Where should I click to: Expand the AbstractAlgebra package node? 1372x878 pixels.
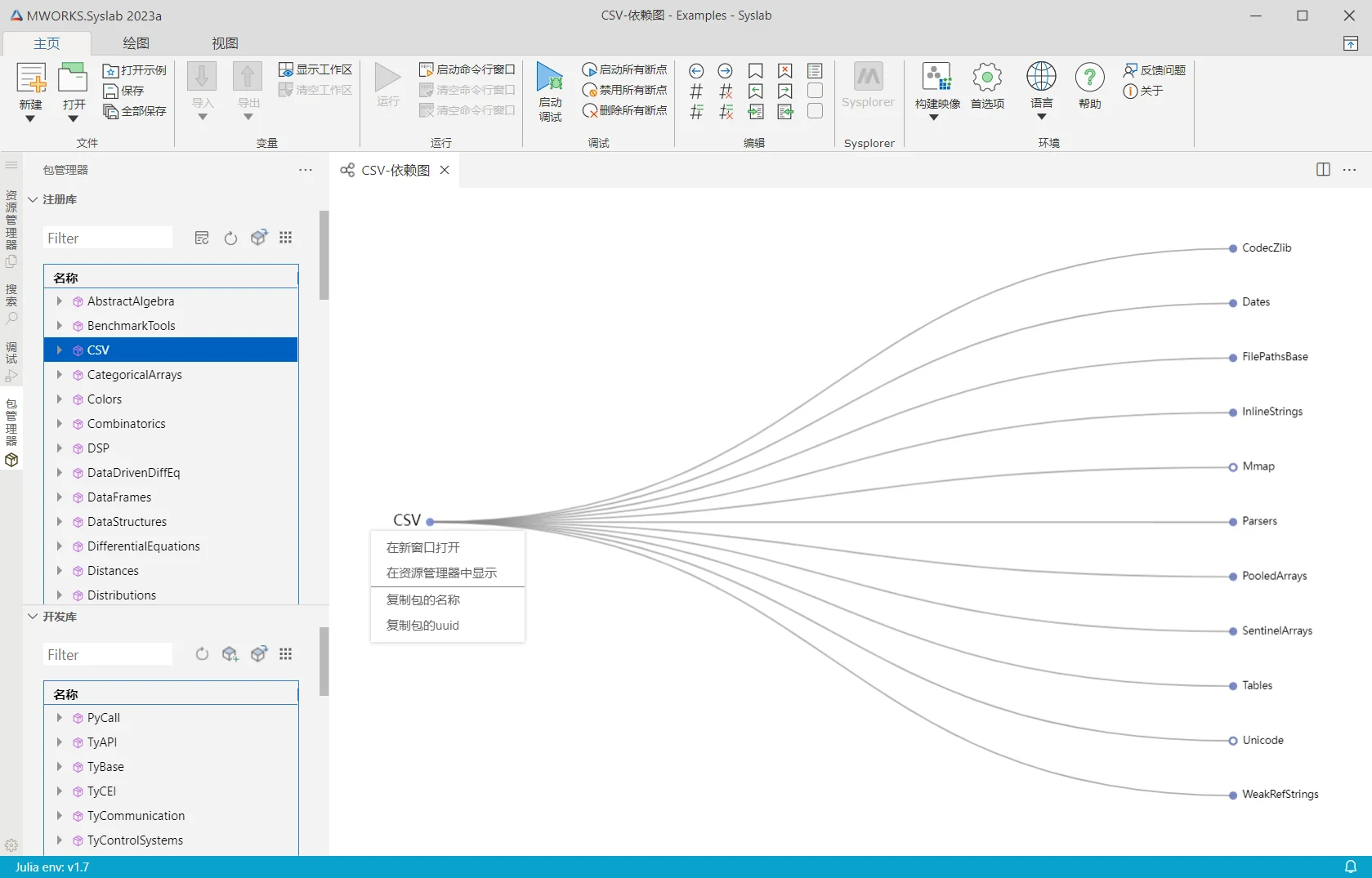pos(59,301)
